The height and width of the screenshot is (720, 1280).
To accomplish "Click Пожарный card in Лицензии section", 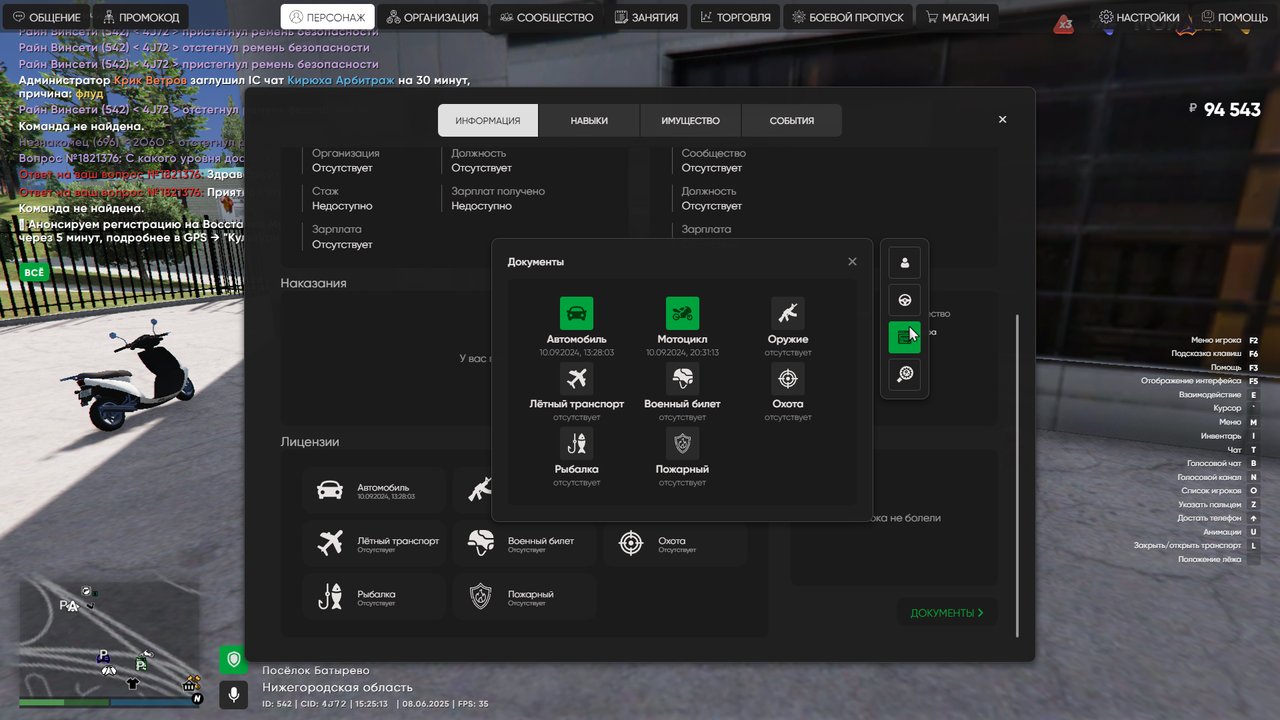I will pyautogui.click(x=524, y=597).
